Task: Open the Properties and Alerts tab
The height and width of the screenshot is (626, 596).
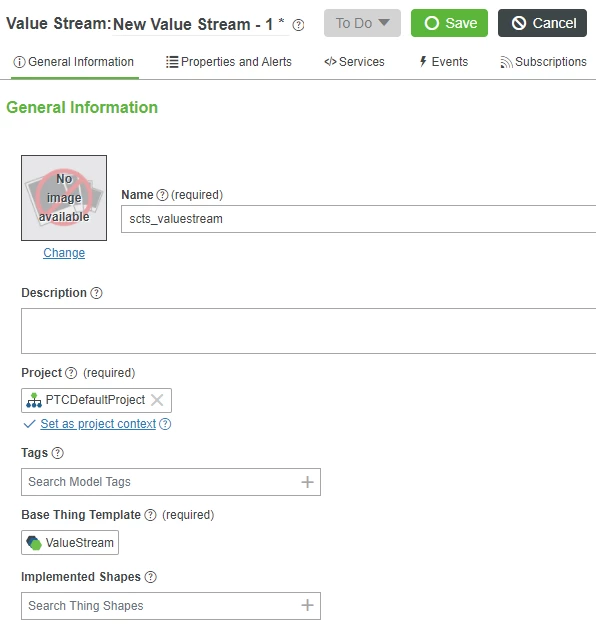Action: tap(229, 62)
